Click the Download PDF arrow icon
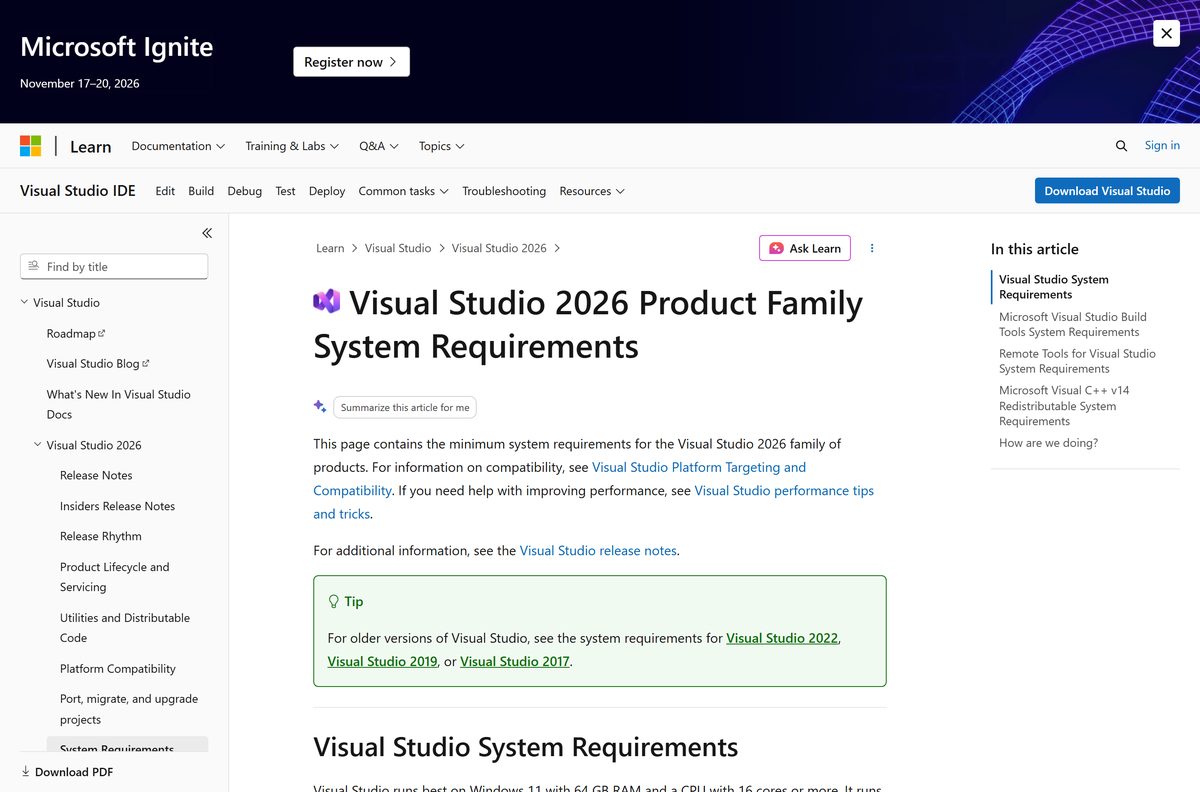This screenshot has height=792, width=1200. pyautogui.click(x=26, y=772)
